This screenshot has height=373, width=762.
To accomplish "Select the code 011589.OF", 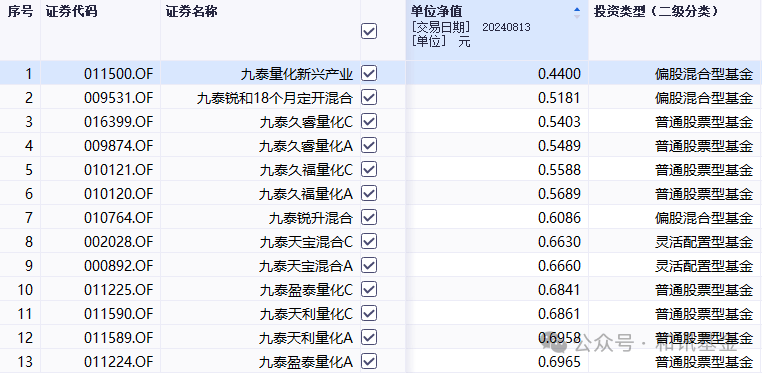I will [119, 338].
